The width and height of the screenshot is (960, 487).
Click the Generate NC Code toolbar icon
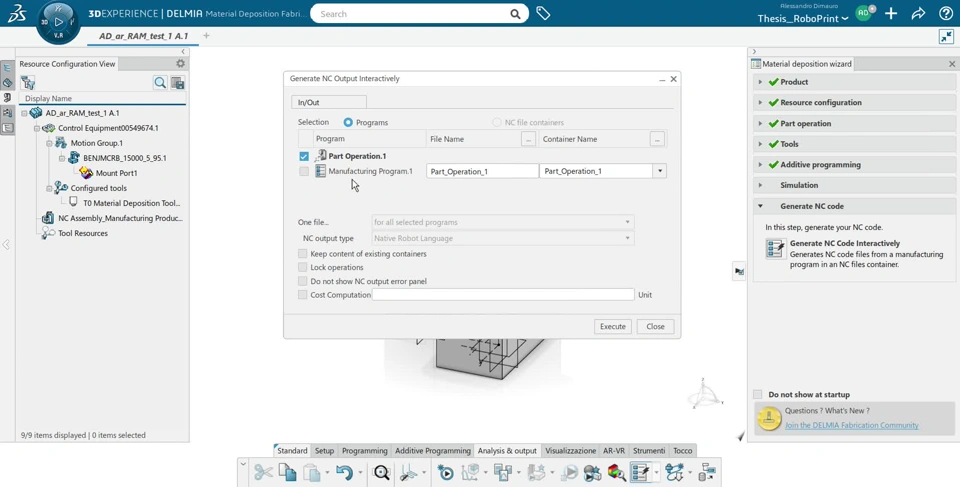pyautogui.click(x=640, y=472)
